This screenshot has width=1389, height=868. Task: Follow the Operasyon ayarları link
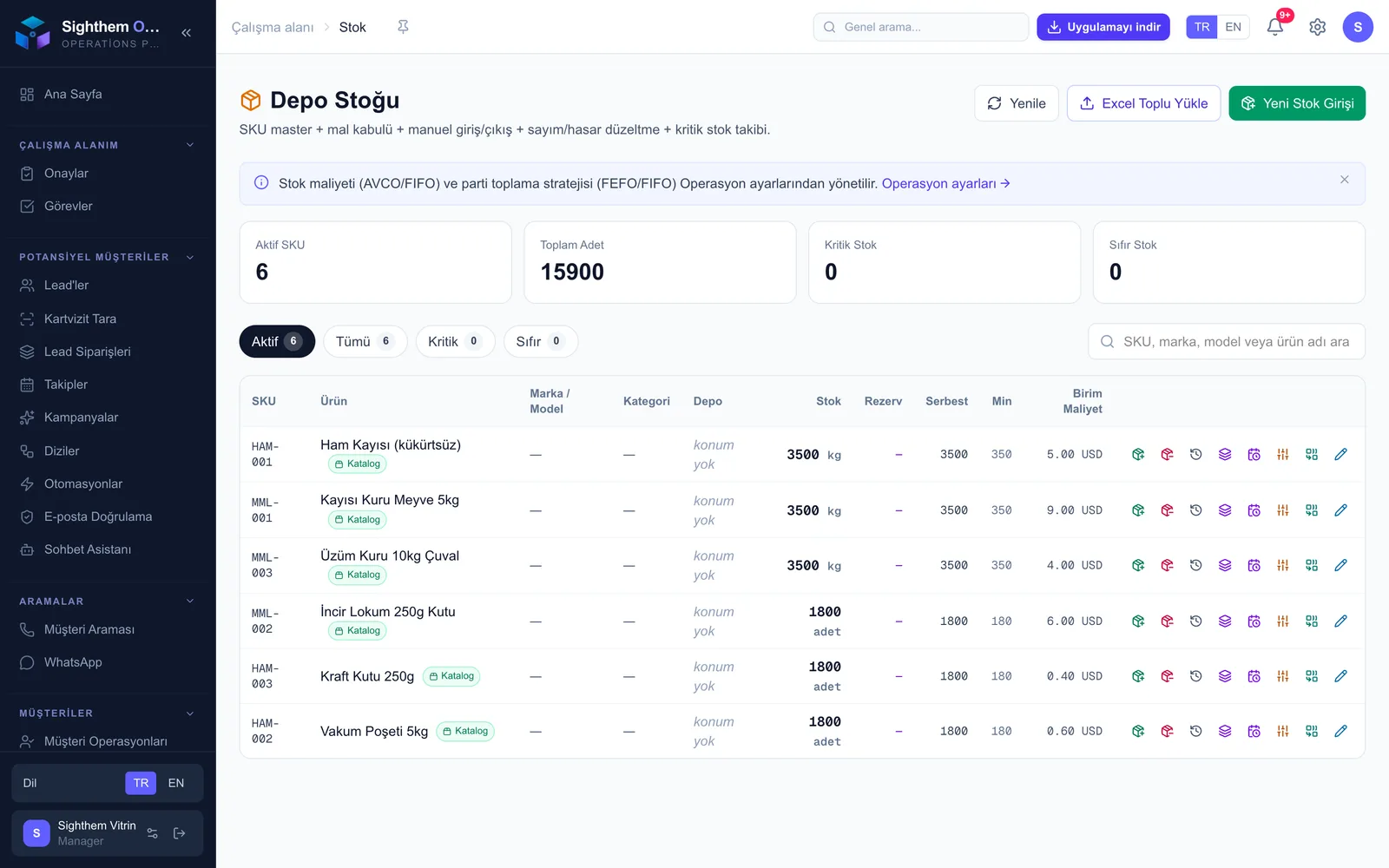point(945,183)
